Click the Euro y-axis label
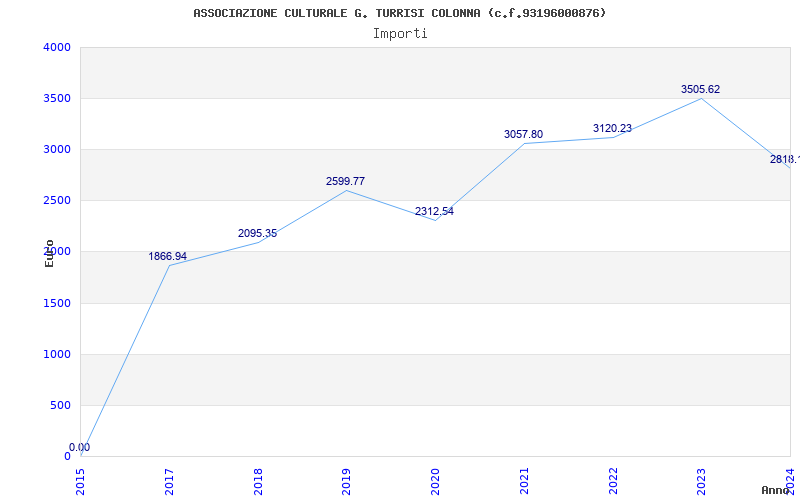 [49, 253]
